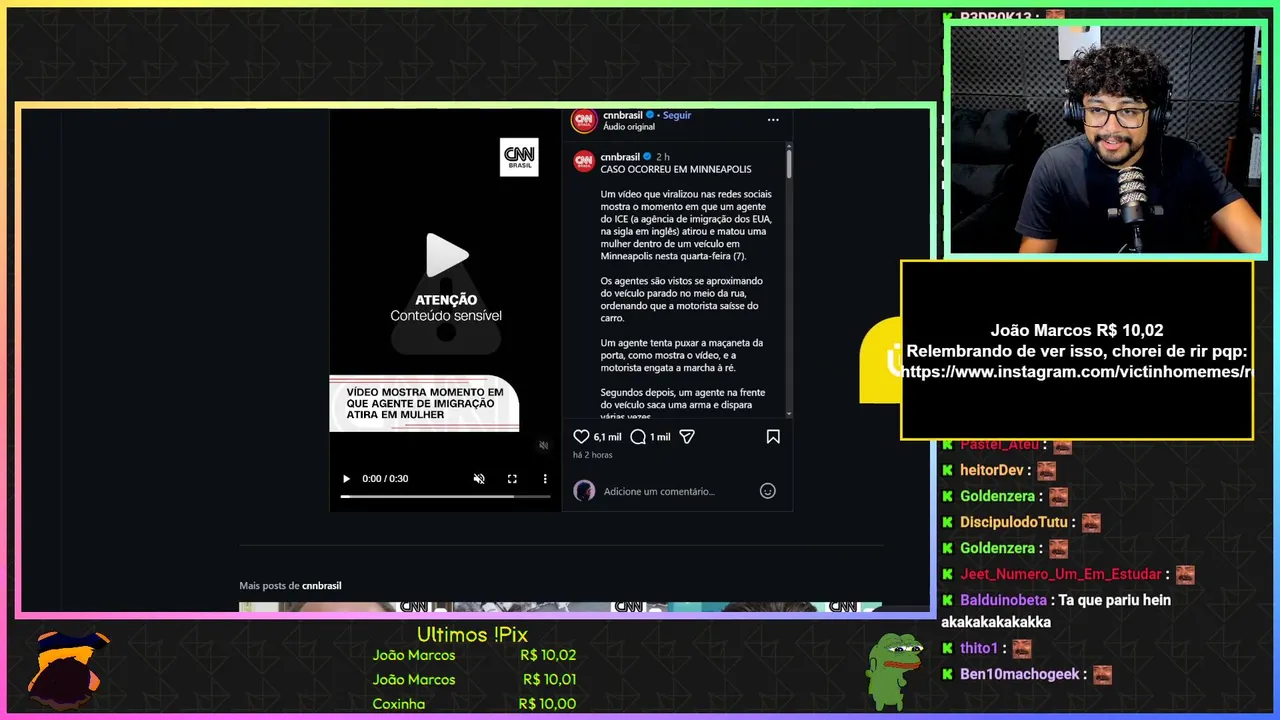Open video player more options (vertical dots)
This screenshot has height=720, width=1280.
point(545,479)
